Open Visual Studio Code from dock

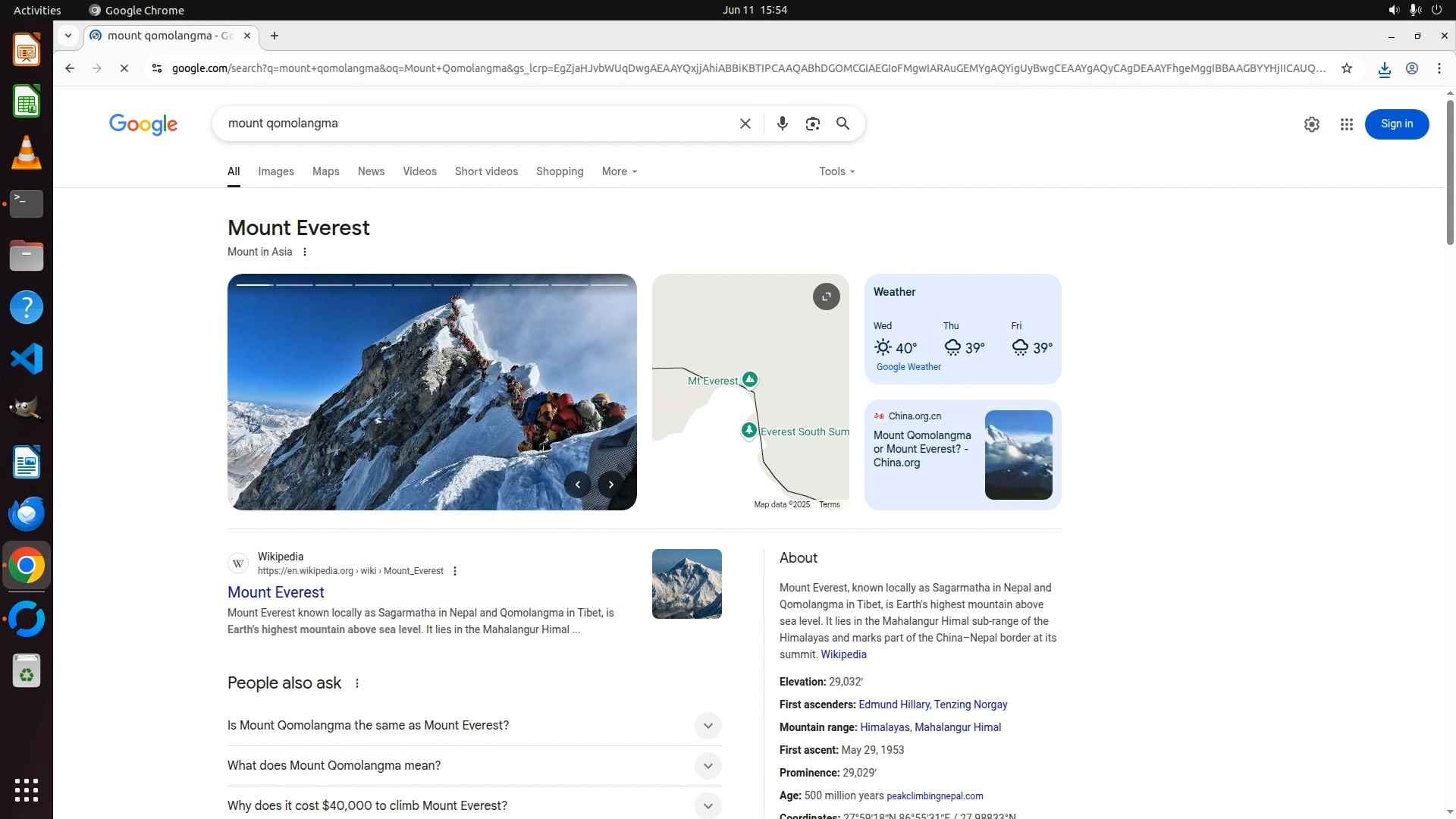tap(27, 359)
